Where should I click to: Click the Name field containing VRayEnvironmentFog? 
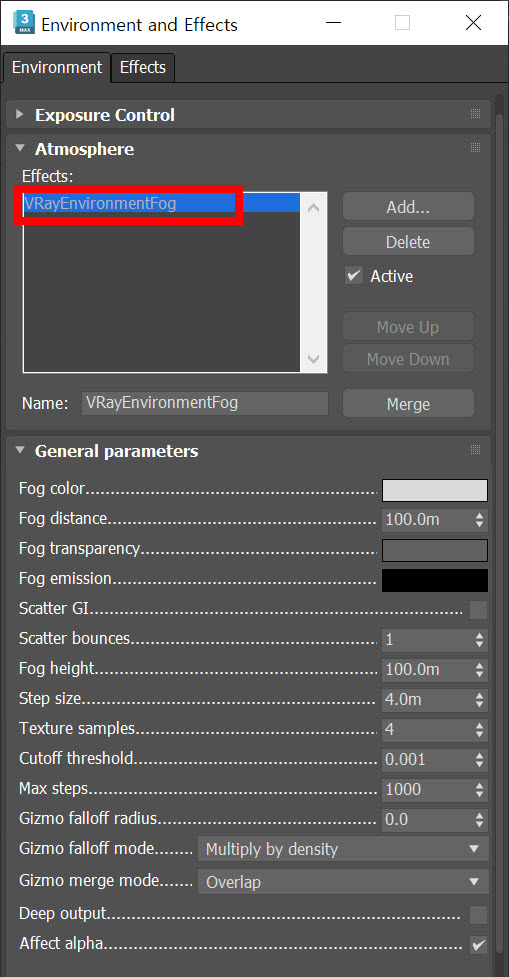(205, 403)
